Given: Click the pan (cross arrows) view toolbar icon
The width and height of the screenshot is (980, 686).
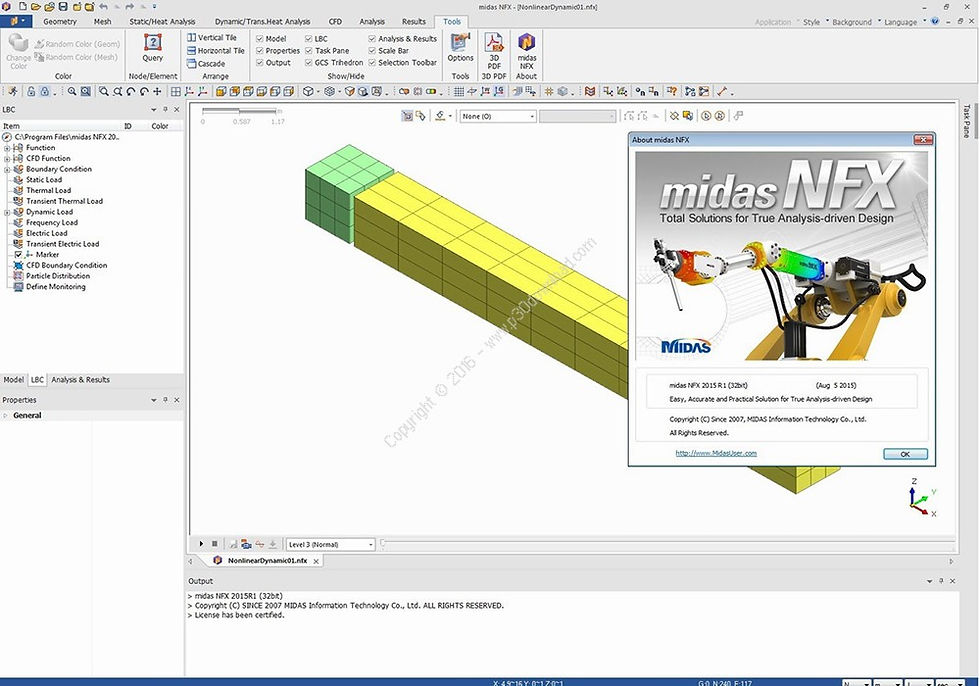Looking at the screenshot, I should coord(158,92).
